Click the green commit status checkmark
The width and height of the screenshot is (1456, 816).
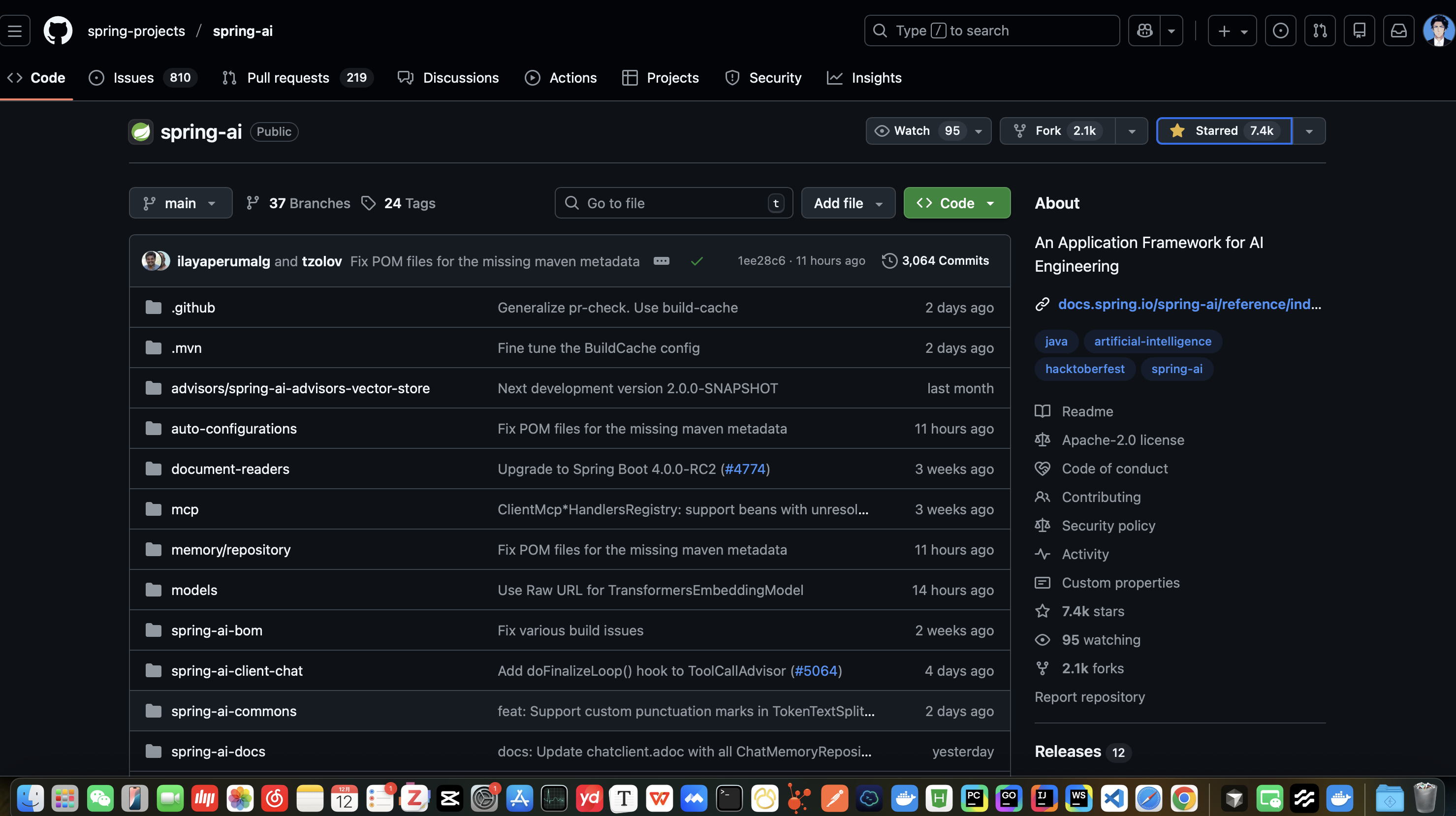point(697,261)
